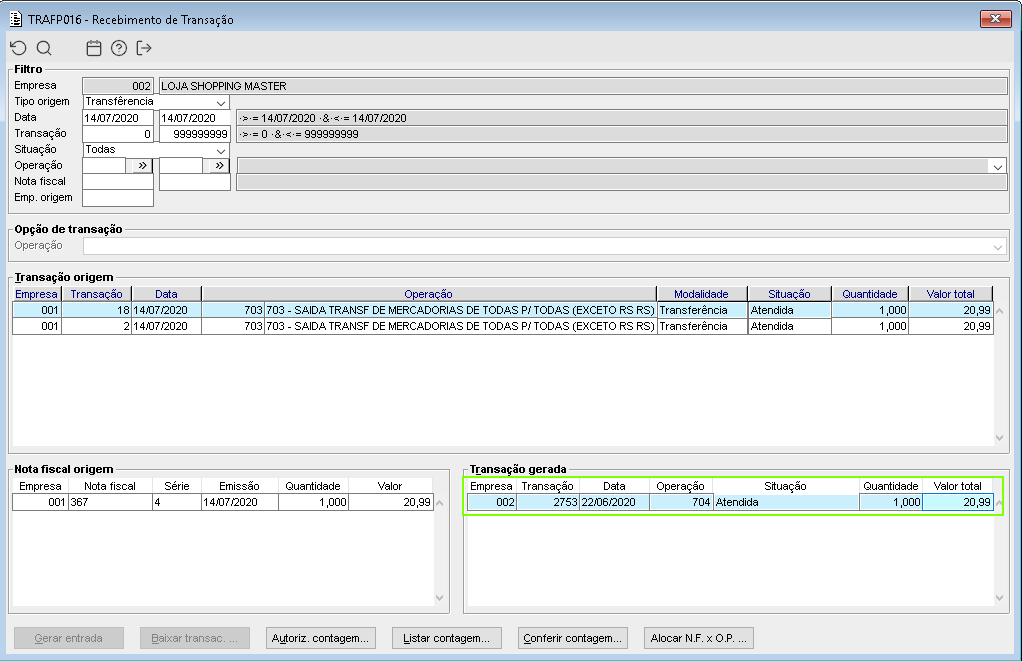Viewport: 1022px width, 661px height.
Task: Click scroll down arrow in Nota fiscal origem grid
Action: 440,597
